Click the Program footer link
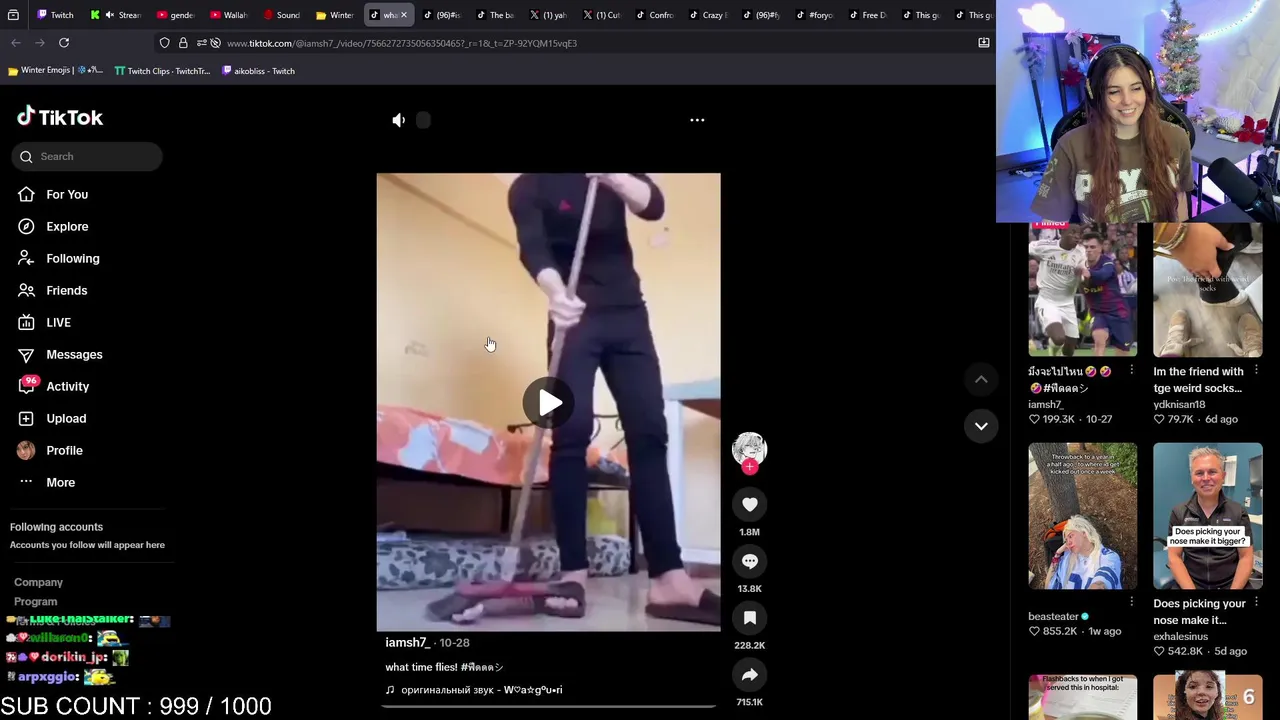This screenshot has width=1280, height=720. click(x=35, y=601)
